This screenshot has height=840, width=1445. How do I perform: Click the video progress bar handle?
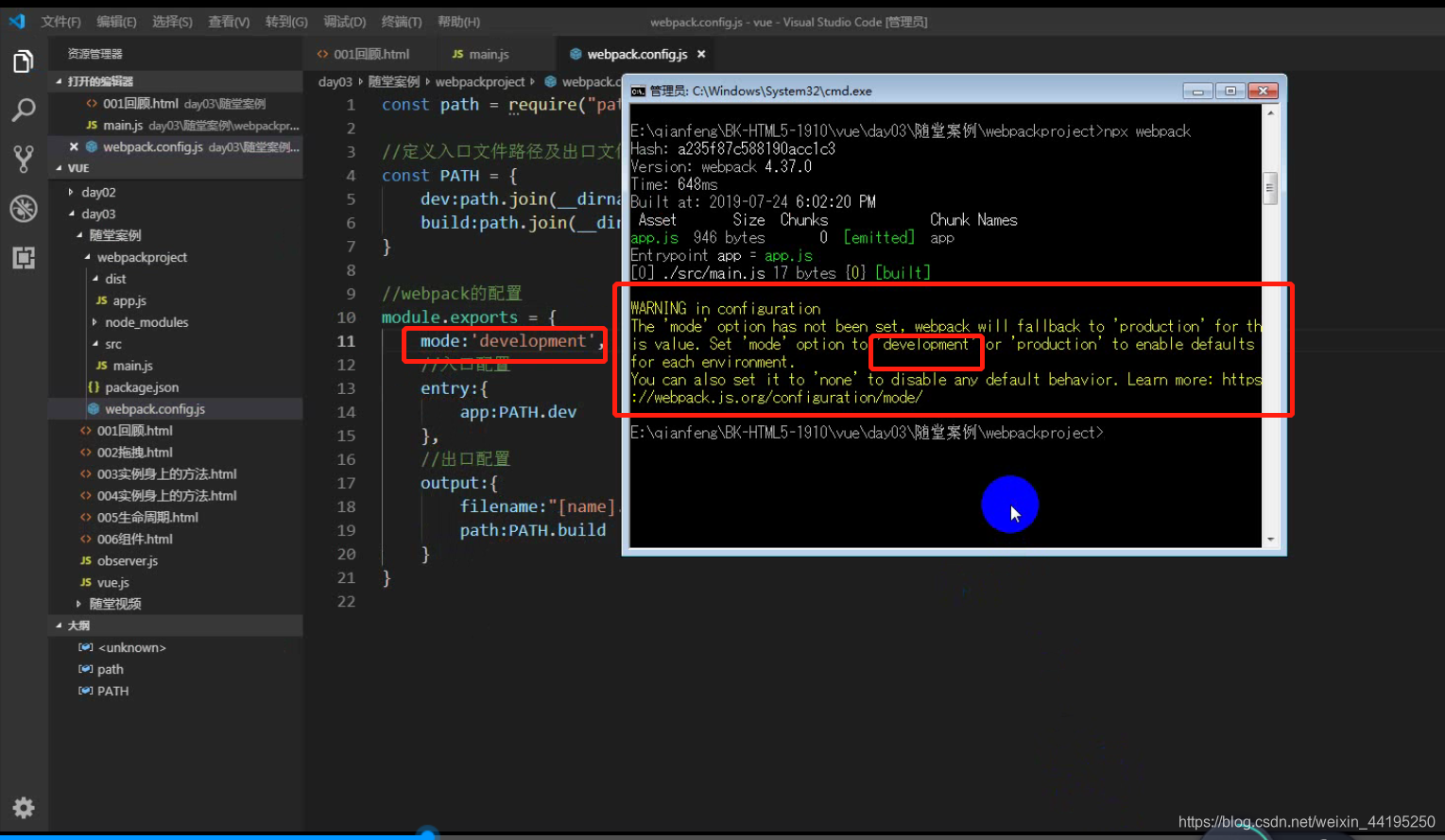coord(427,834)
